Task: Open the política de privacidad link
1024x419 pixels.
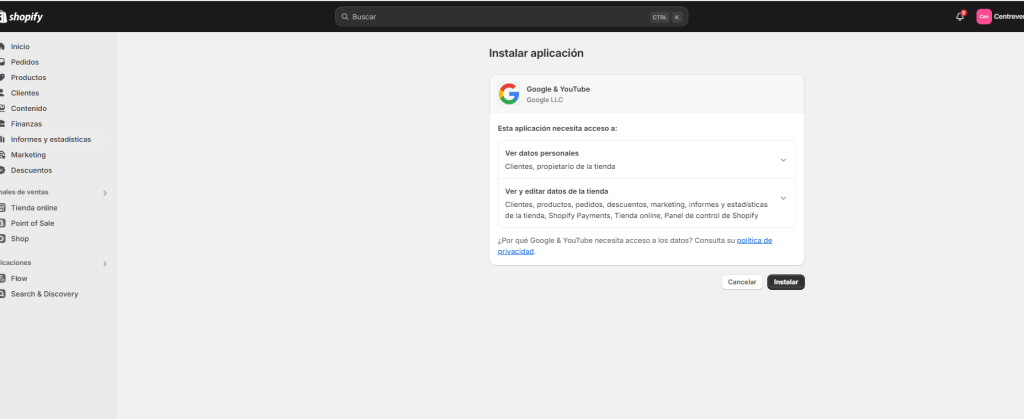Action: [x=754, y=241]
